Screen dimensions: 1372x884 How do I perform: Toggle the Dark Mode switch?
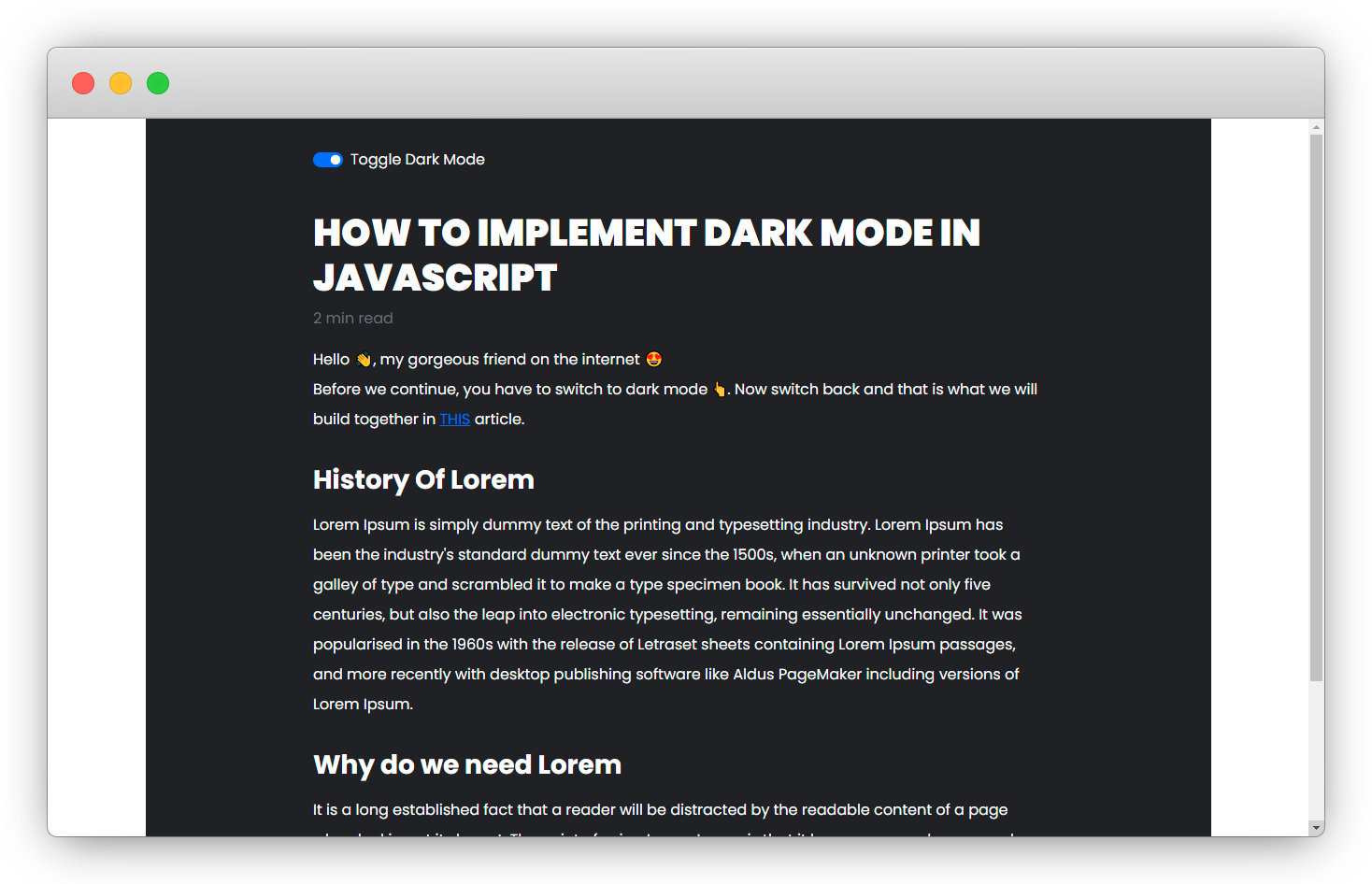tap(328, 160)
